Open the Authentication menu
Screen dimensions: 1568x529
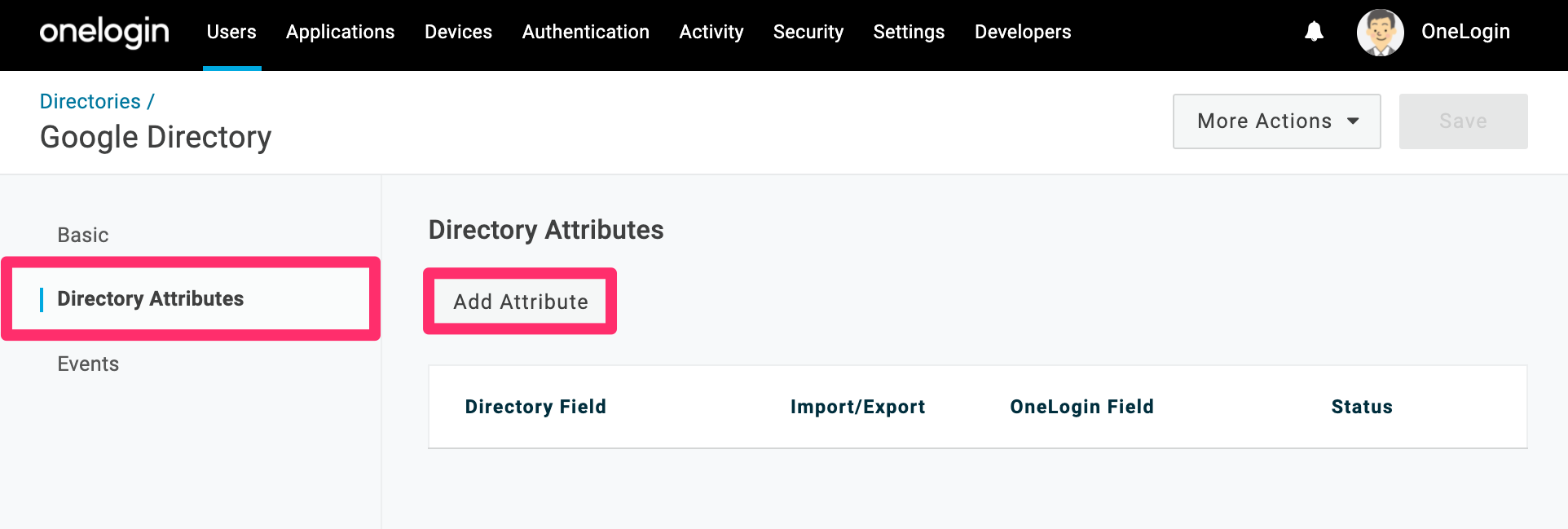click(x=585, y=32)
